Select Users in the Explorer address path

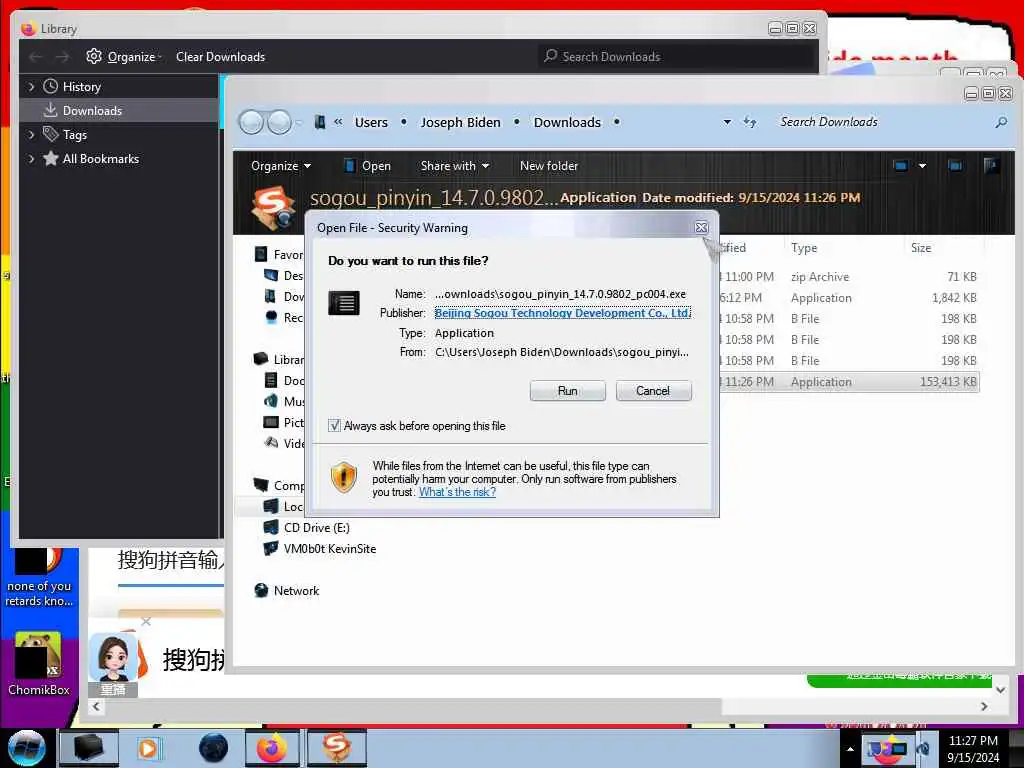click(x=371, y=122)
